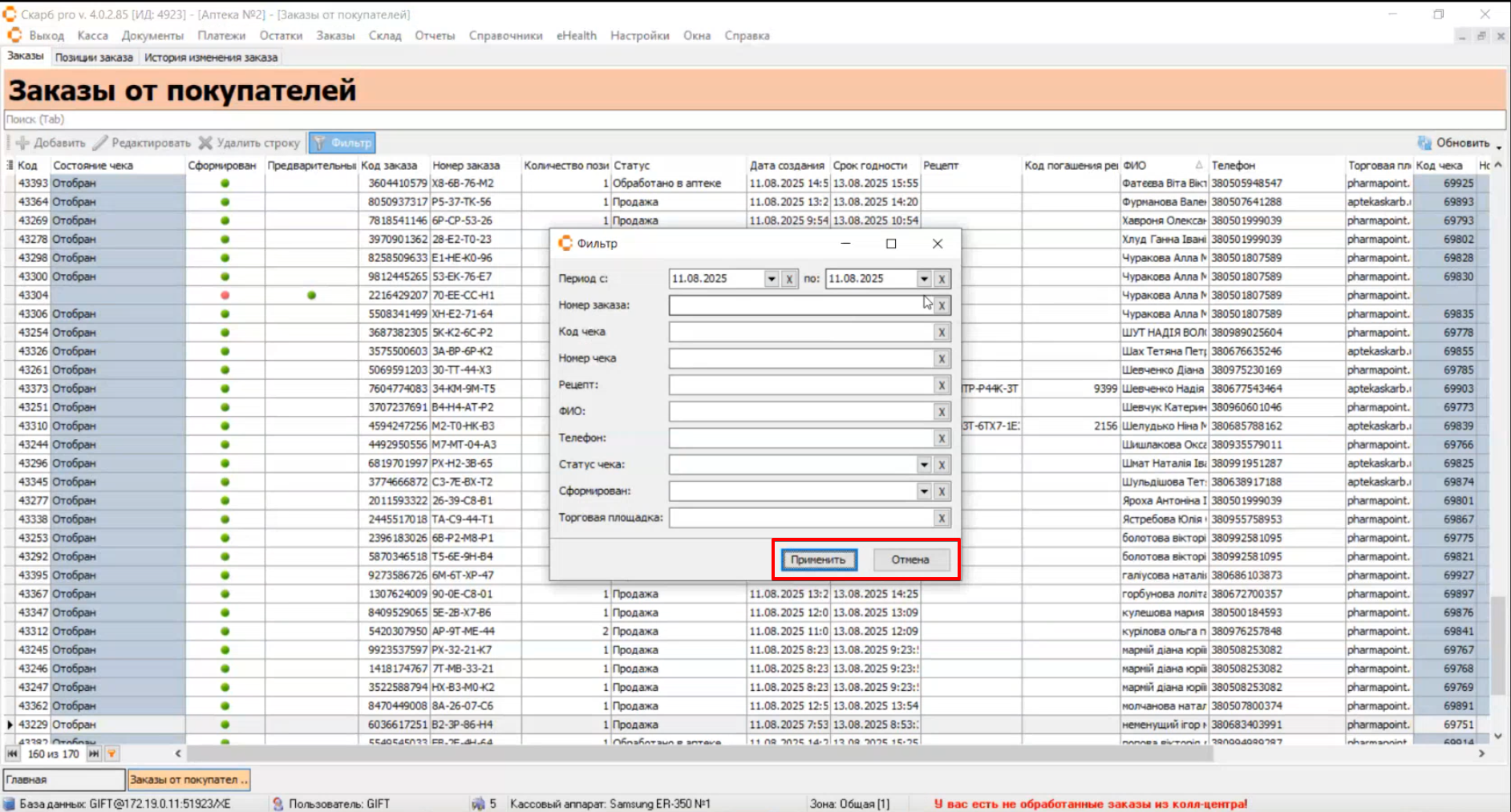
Task: Click the Отмена button in filter dialog
Action: click(x=909, y=560)
